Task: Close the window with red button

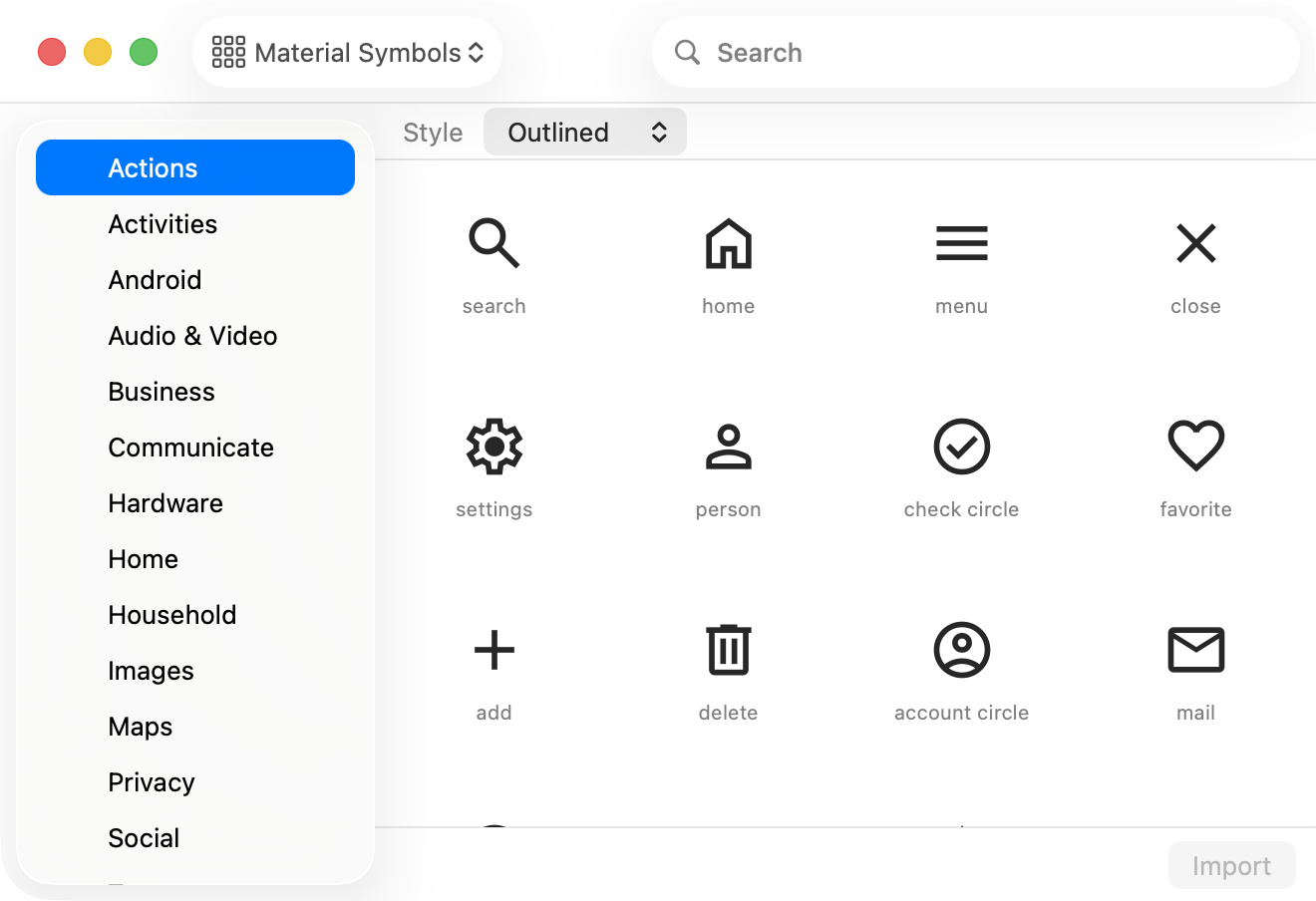Action: (52, 52)
